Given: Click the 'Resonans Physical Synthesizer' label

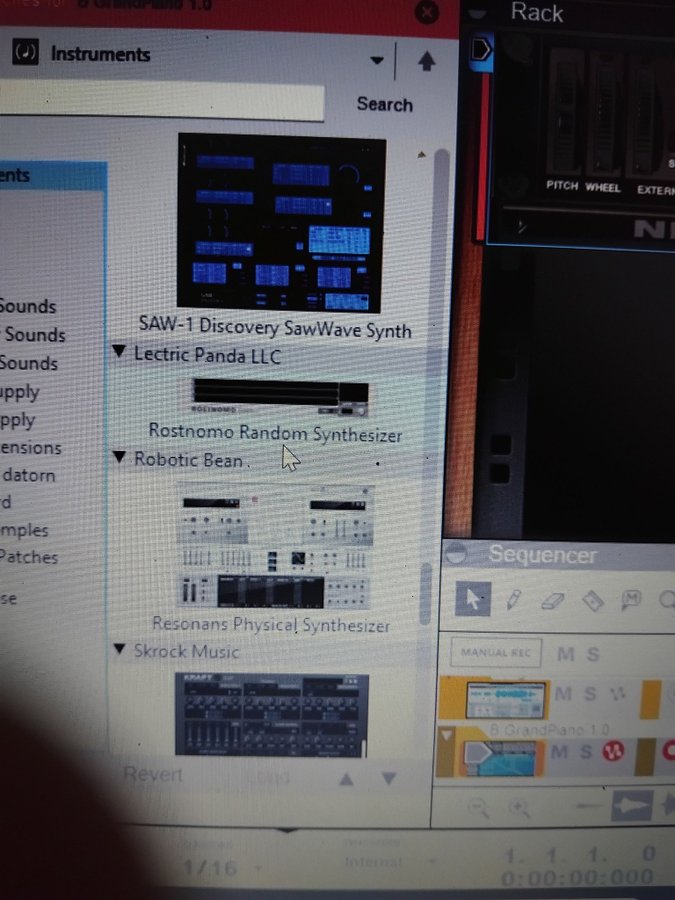Looking at the screenshot, I should click(271, 624).
